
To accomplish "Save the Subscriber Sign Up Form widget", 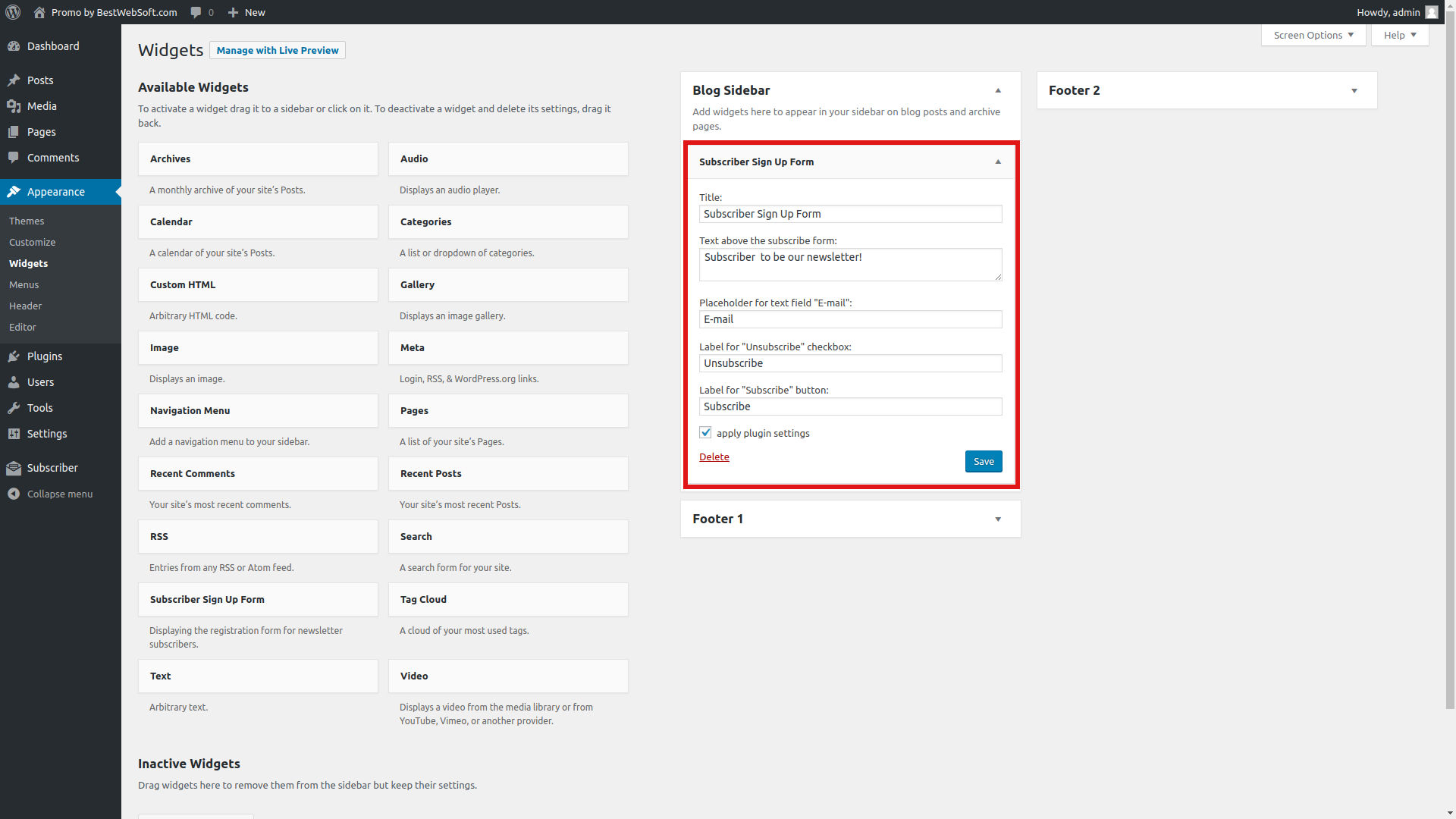I will [984, 461].
